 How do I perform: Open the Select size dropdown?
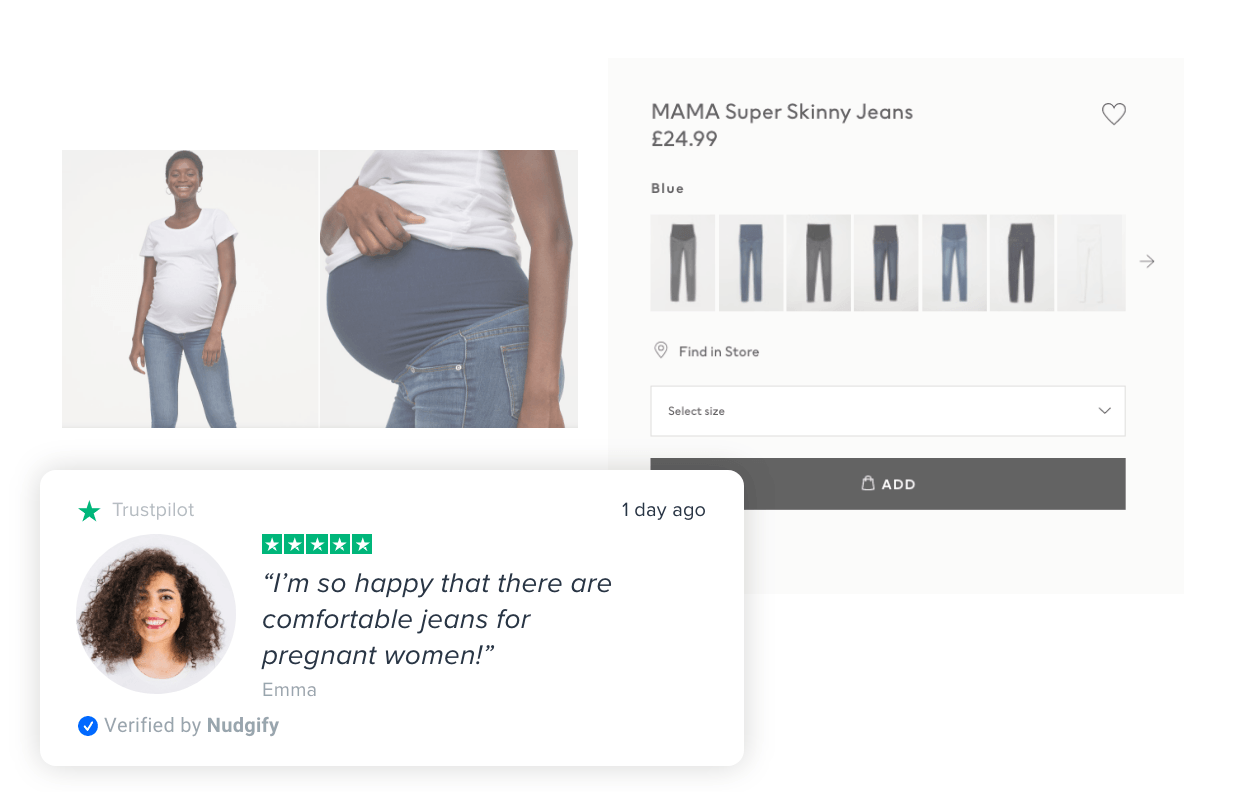click(x=886, y=411)
